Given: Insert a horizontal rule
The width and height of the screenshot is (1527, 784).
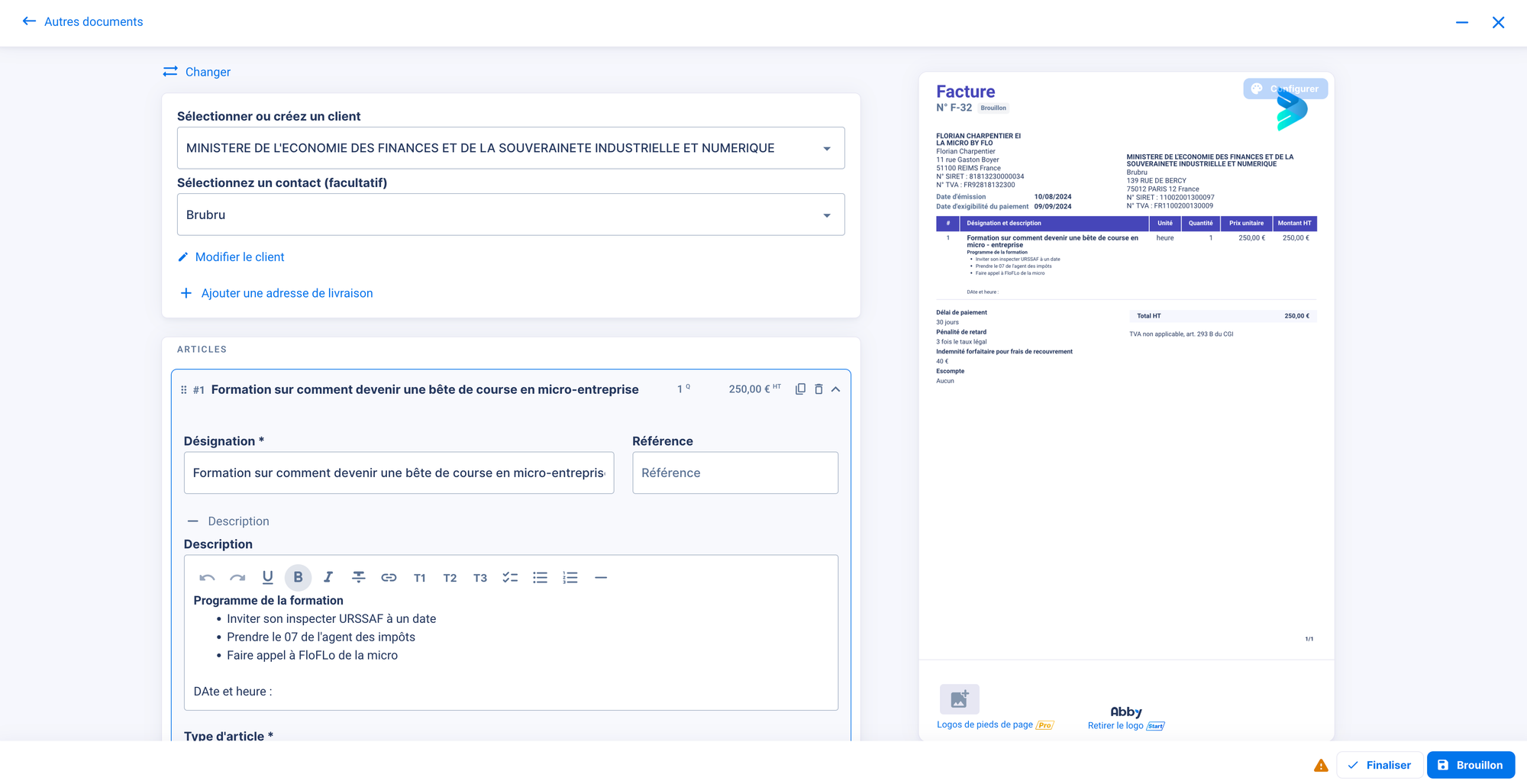Looking at the screenshot, I should (601, 578).
